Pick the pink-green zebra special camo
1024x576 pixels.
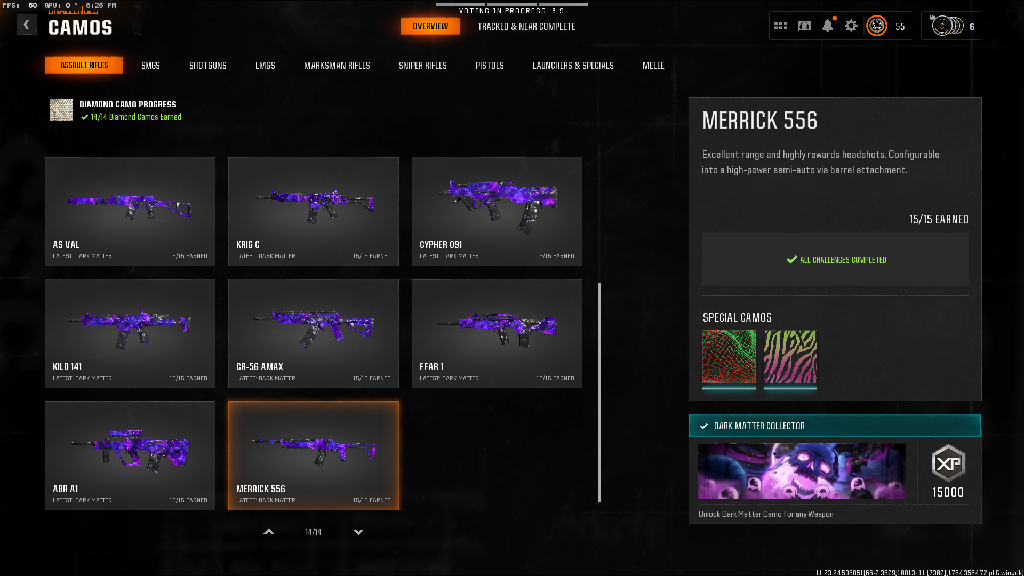(791, 357)
